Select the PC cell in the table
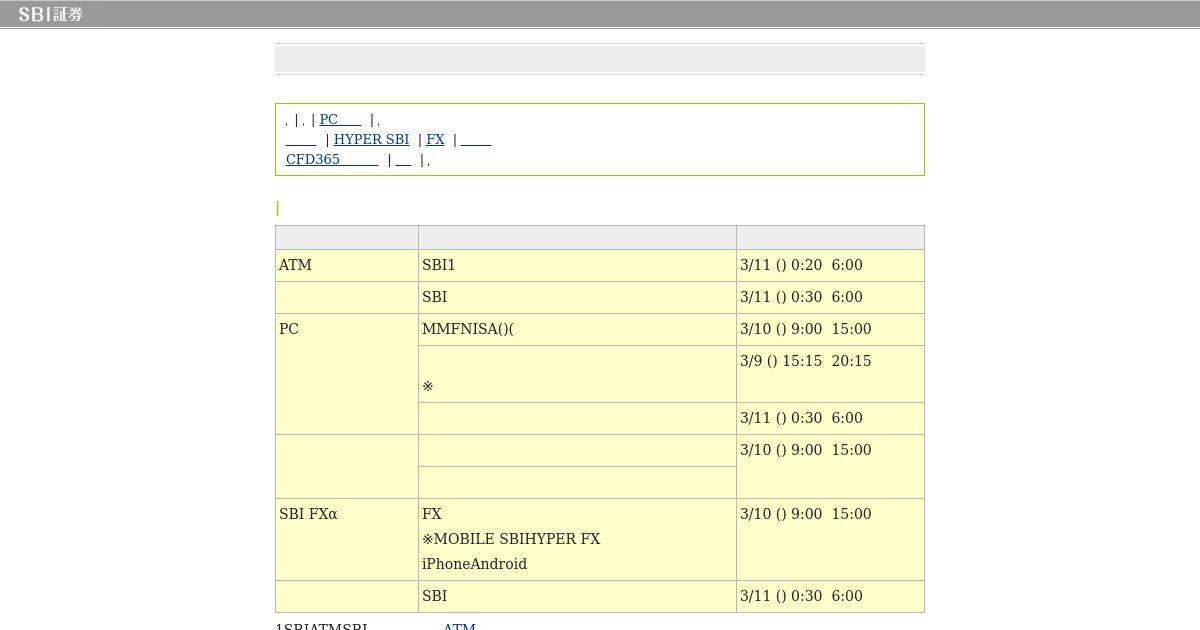 346,374
